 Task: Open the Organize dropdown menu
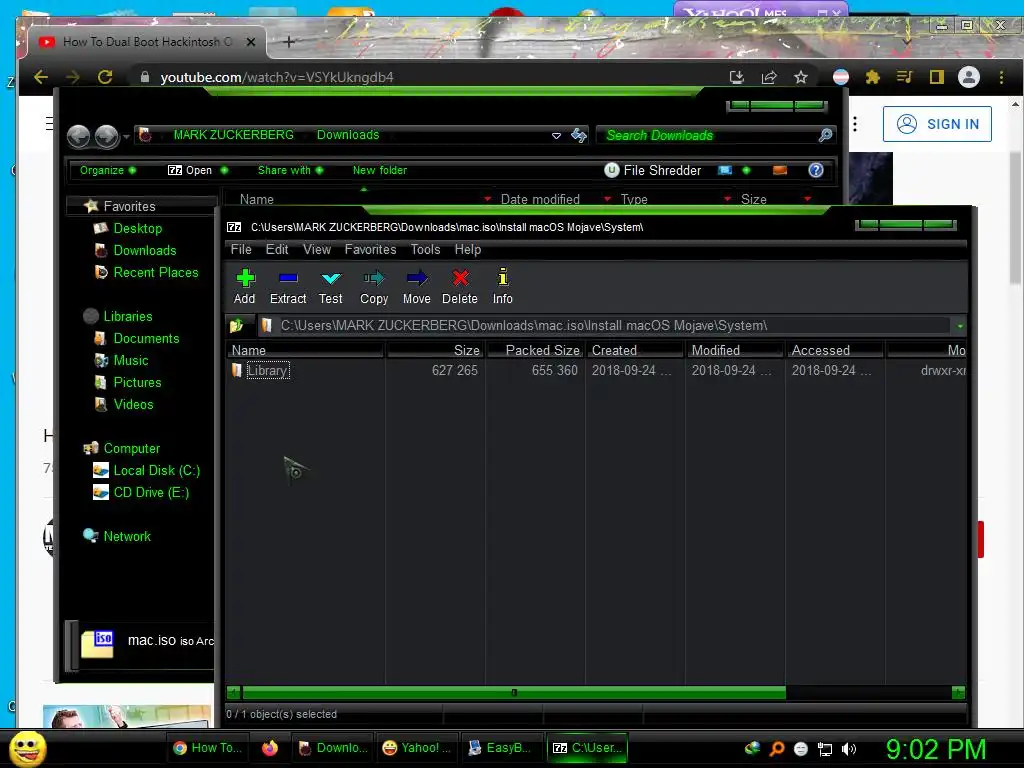pos(107,170)
